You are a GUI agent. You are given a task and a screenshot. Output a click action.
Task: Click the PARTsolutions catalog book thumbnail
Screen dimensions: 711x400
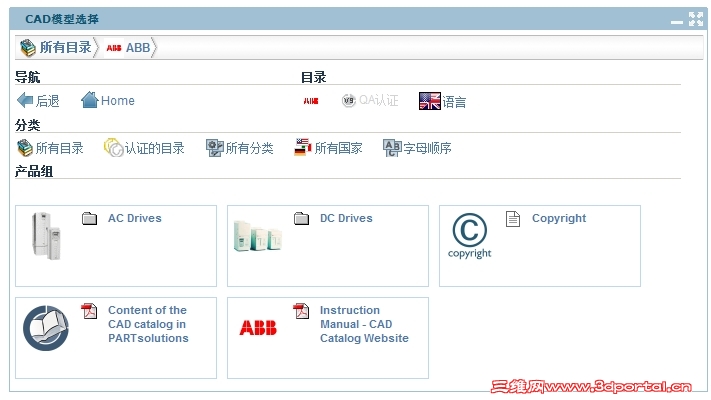pyautogui.click(x=46, y=328)
